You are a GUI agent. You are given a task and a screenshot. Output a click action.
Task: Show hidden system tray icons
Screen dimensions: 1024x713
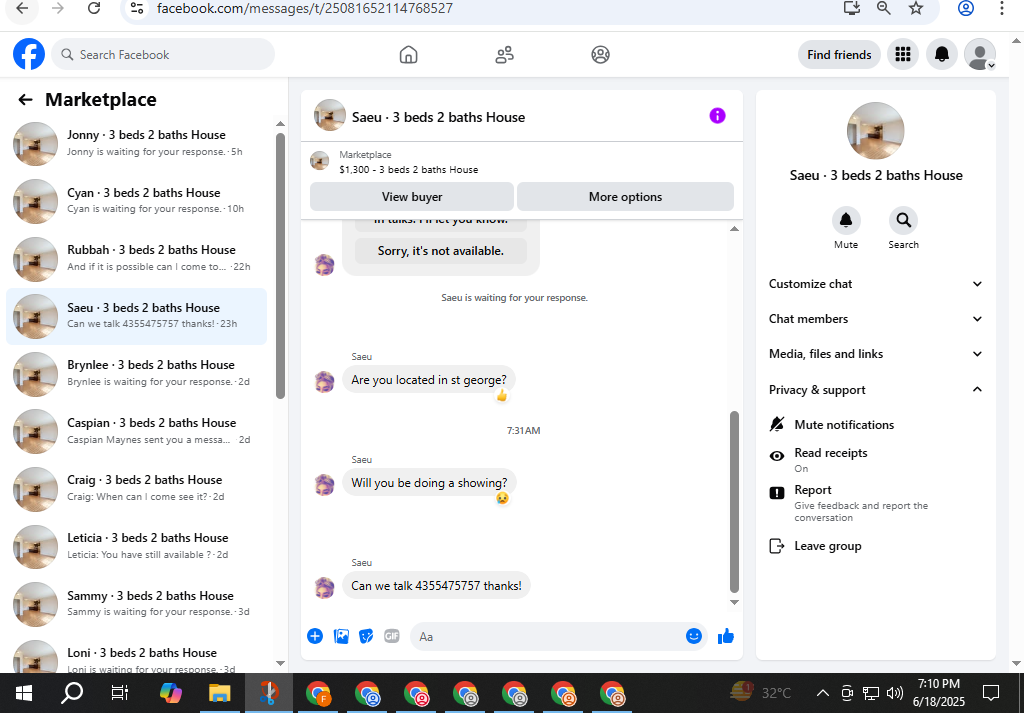point(823,693)
